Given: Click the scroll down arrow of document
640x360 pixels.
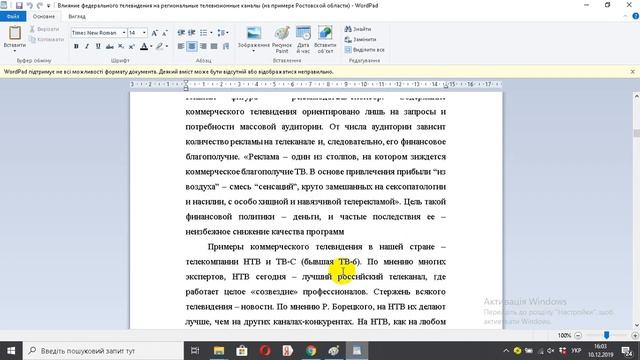Looking at the screenshot, I should coord(636,325).
